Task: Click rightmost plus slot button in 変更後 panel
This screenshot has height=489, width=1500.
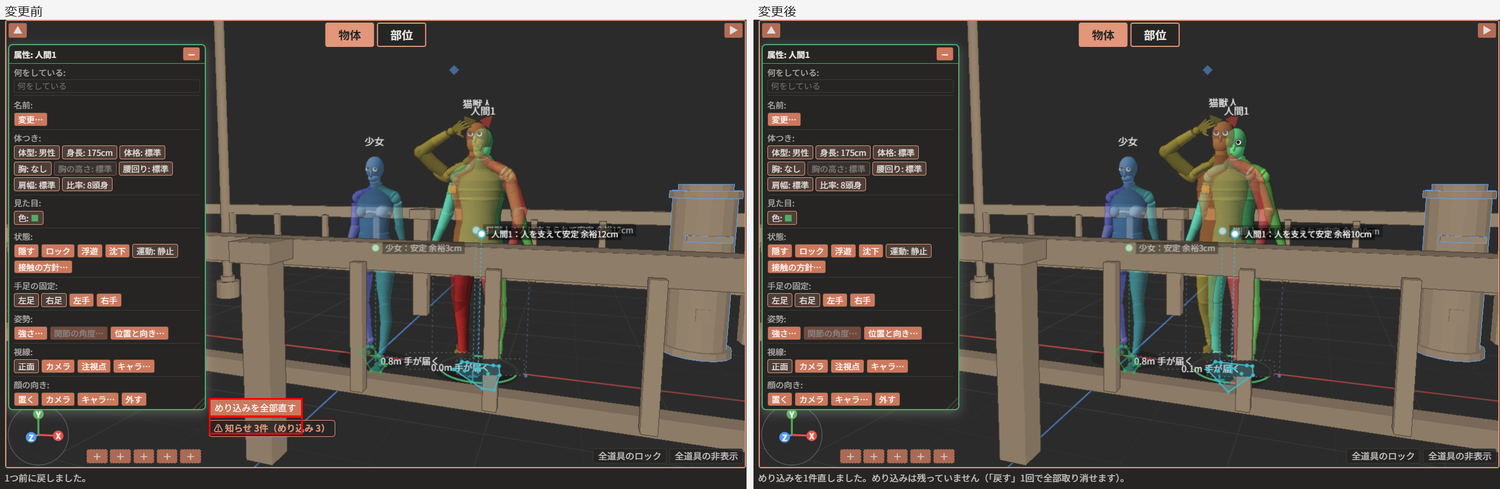Action: click(944, 456)
